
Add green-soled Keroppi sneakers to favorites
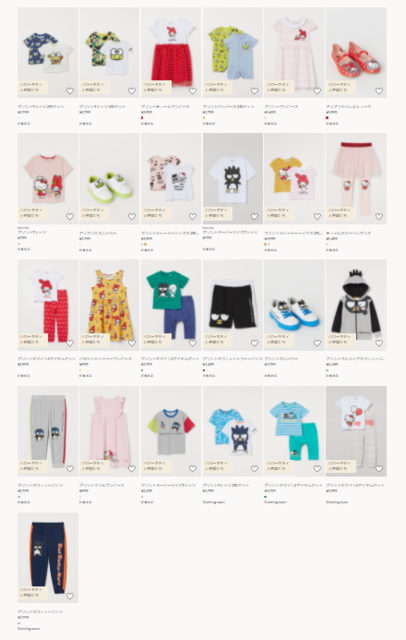click(x=131, y=216)
